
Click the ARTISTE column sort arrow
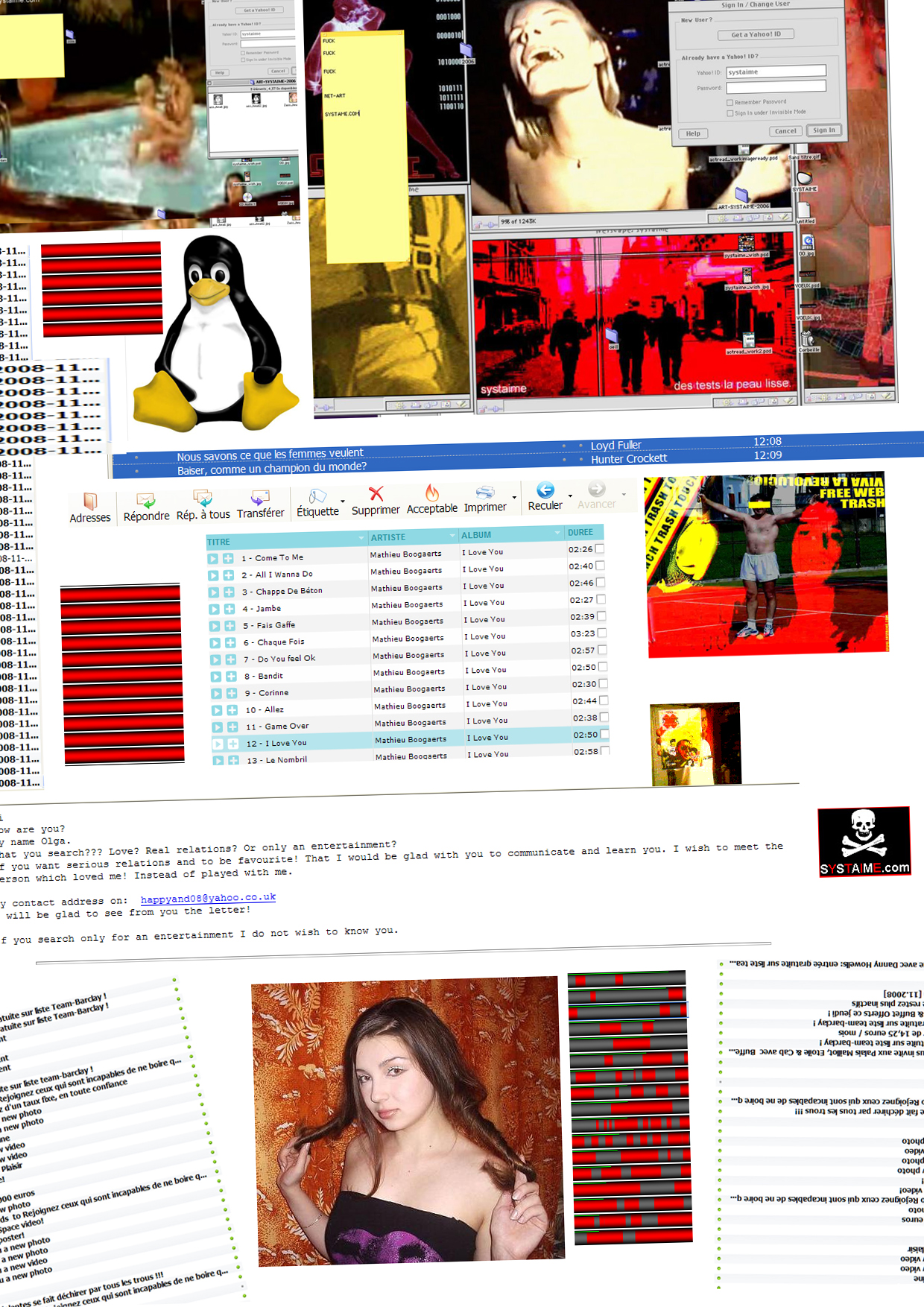452,536
